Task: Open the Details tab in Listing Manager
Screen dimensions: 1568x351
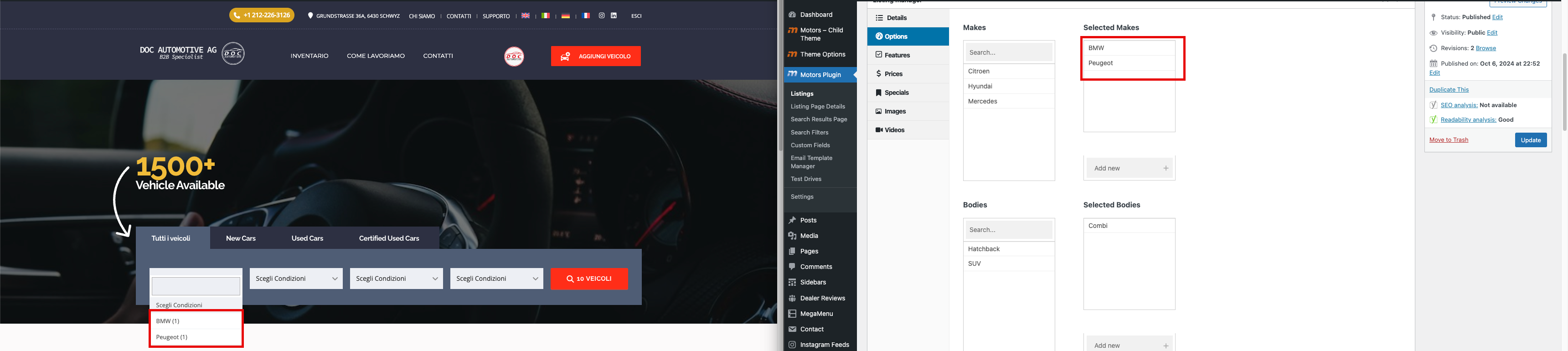Action: click(908, 18)
